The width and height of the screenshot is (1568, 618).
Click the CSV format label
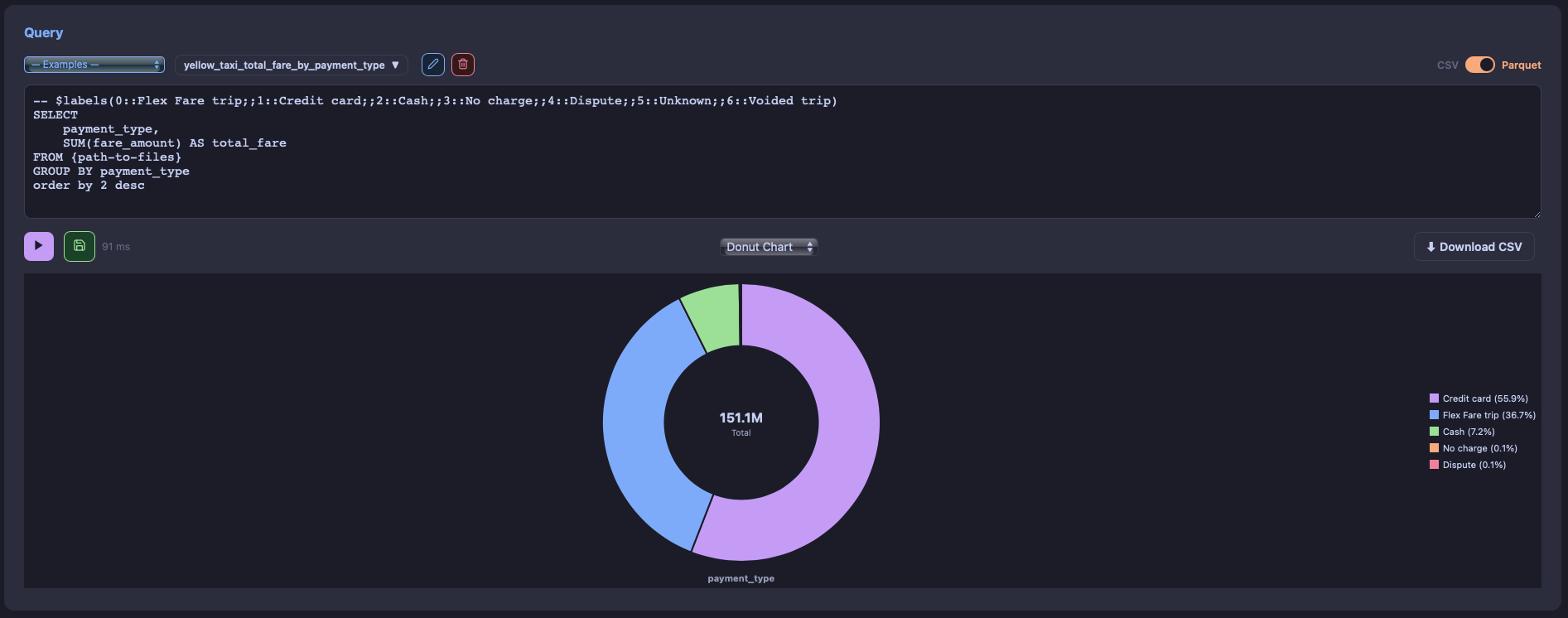1448,65
